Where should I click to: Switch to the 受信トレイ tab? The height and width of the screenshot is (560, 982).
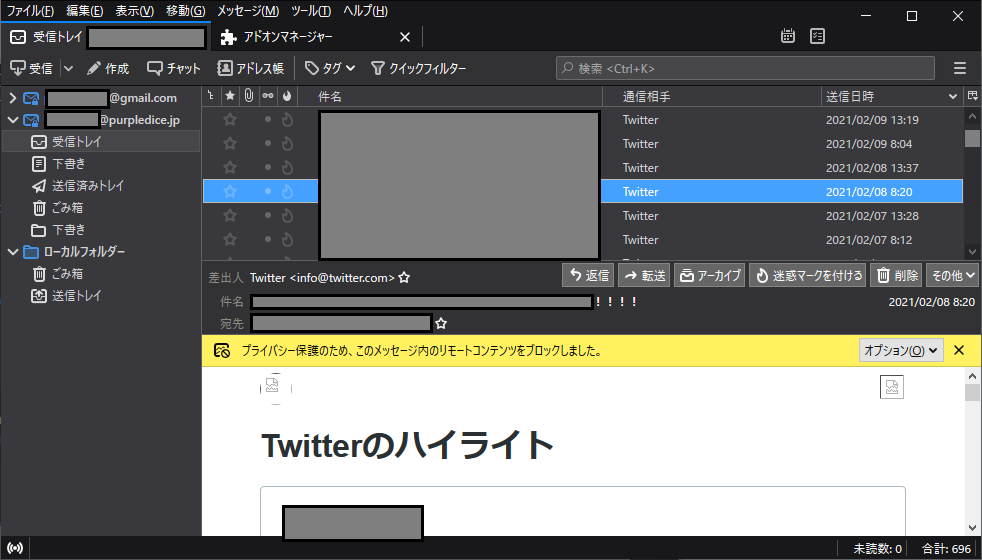coord(105,37)
